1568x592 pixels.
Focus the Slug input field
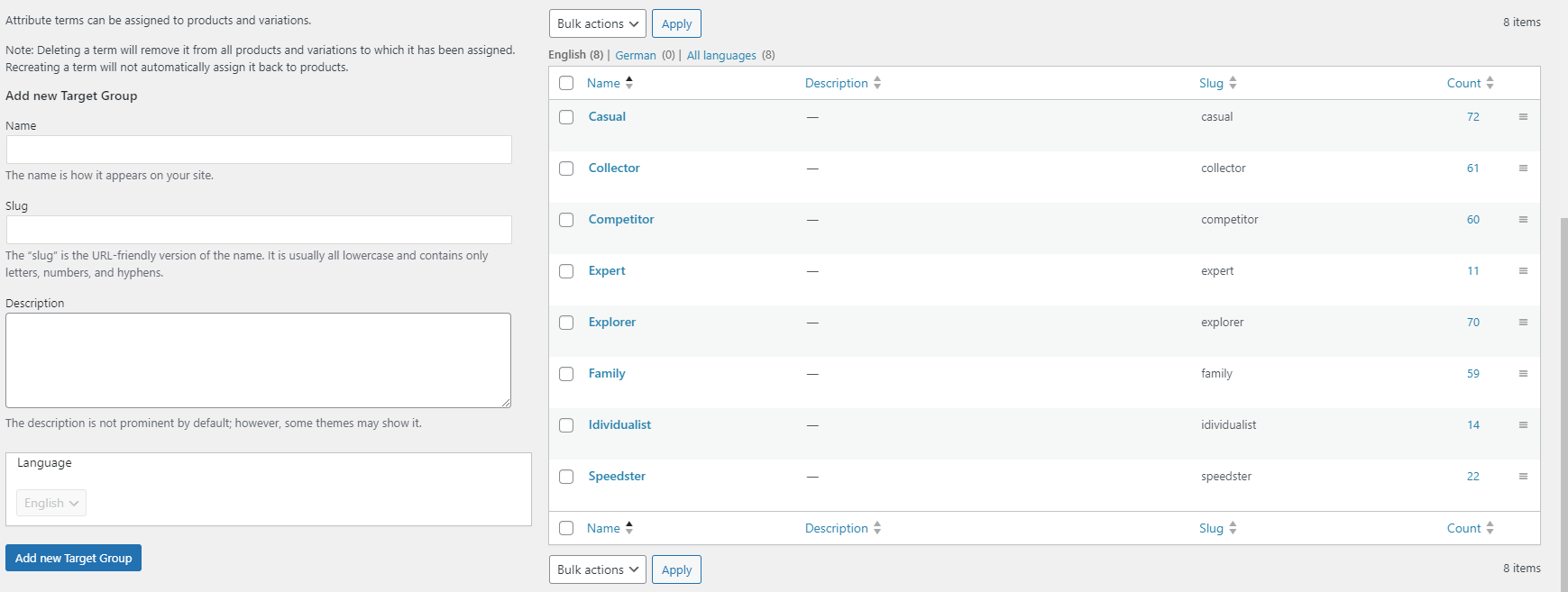point(259,230)
